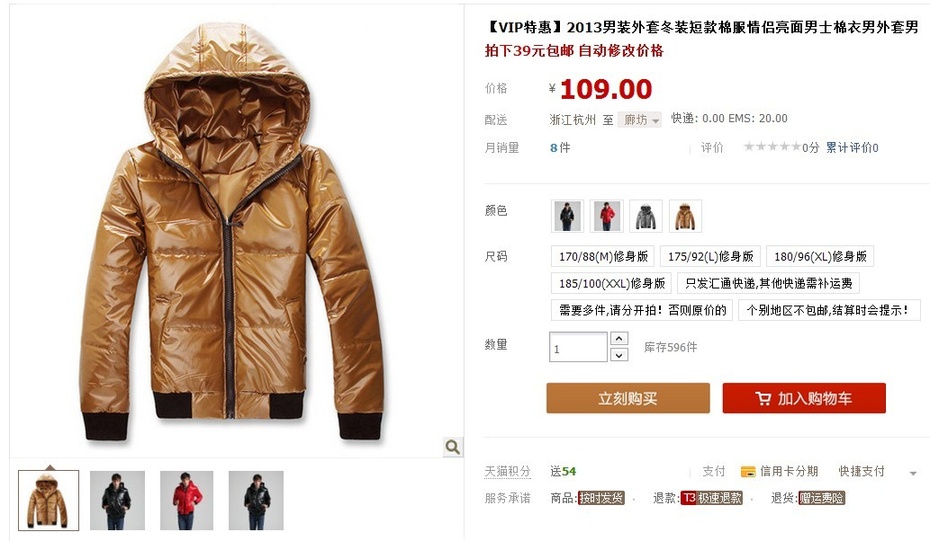Choose size 175/92(L) slim fit

pos(711,256)
